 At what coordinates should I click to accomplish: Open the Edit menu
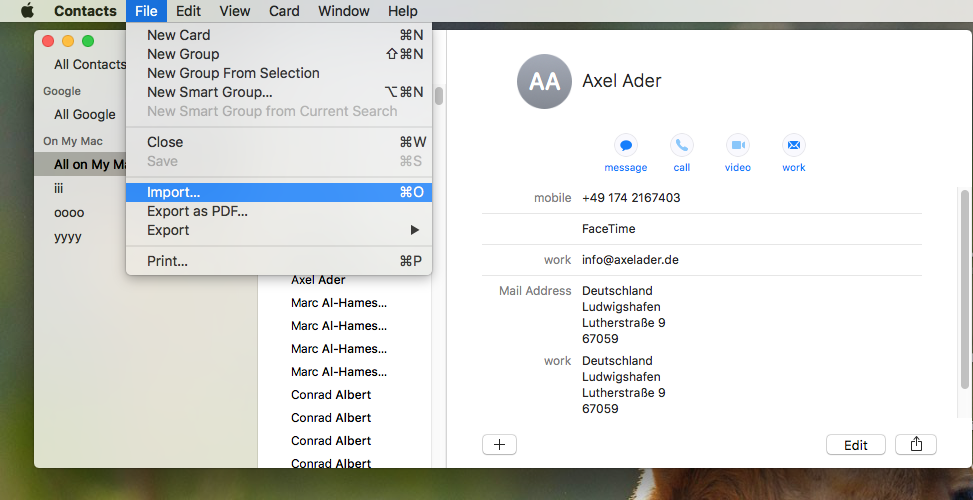(188, 11)
